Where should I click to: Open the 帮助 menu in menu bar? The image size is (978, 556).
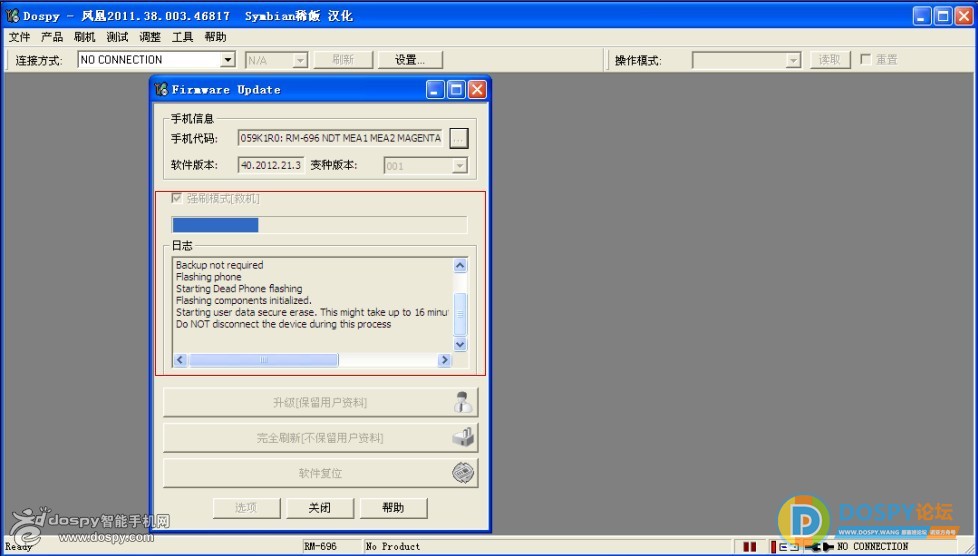[x=215, y=37]
